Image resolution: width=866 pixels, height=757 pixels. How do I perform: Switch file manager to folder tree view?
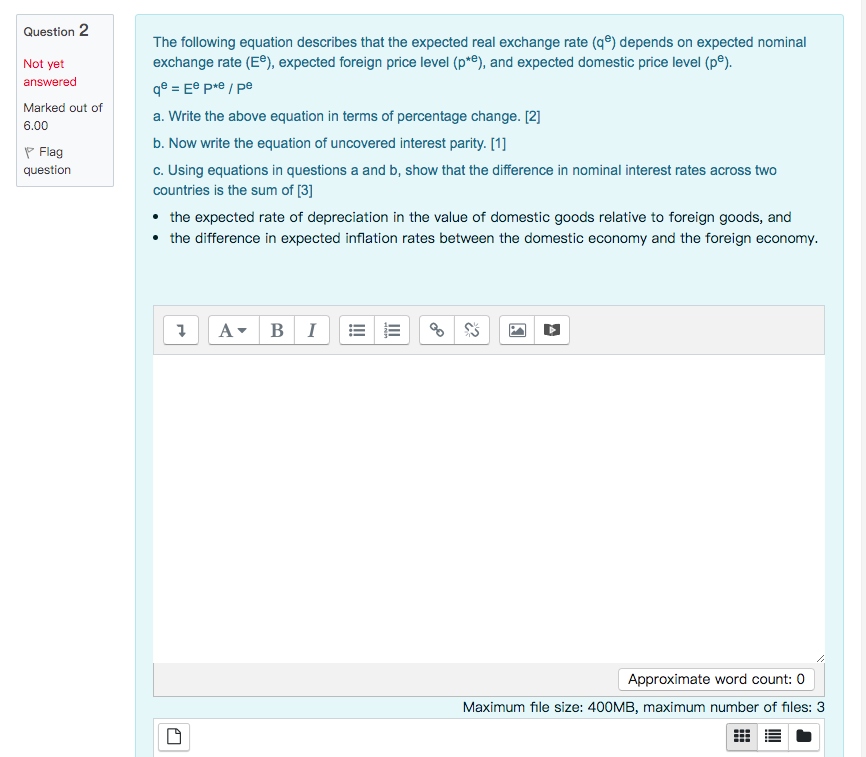(804, 736)
